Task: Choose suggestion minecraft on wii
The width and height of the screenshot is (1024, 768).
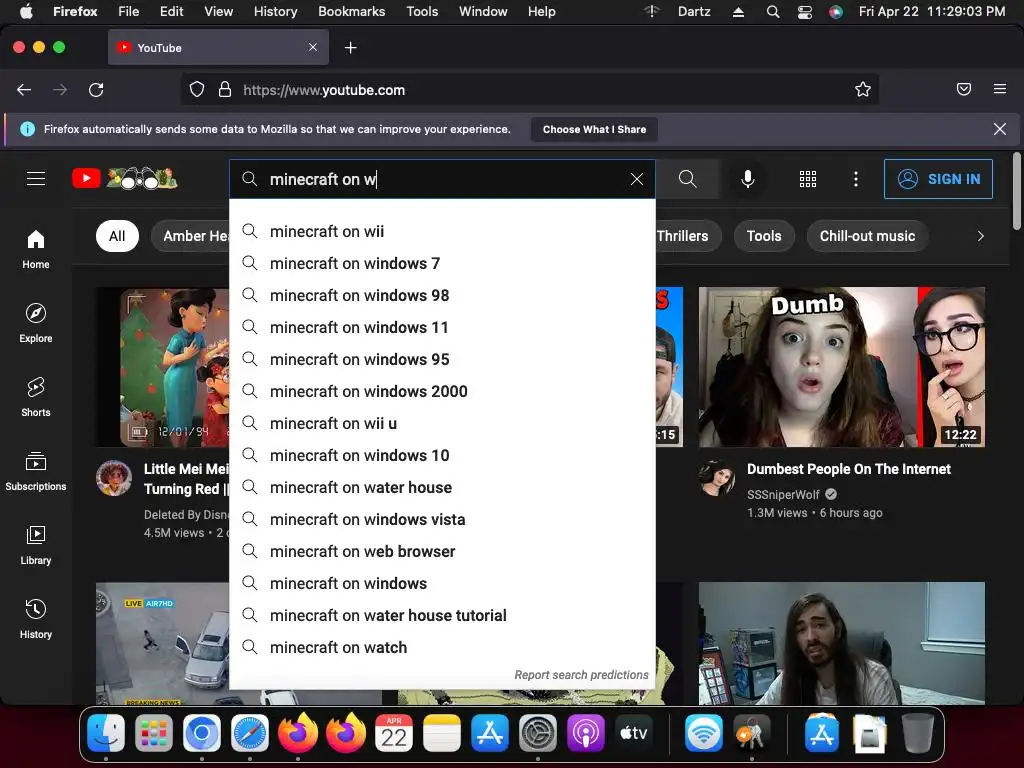Action: coord(442,231)
